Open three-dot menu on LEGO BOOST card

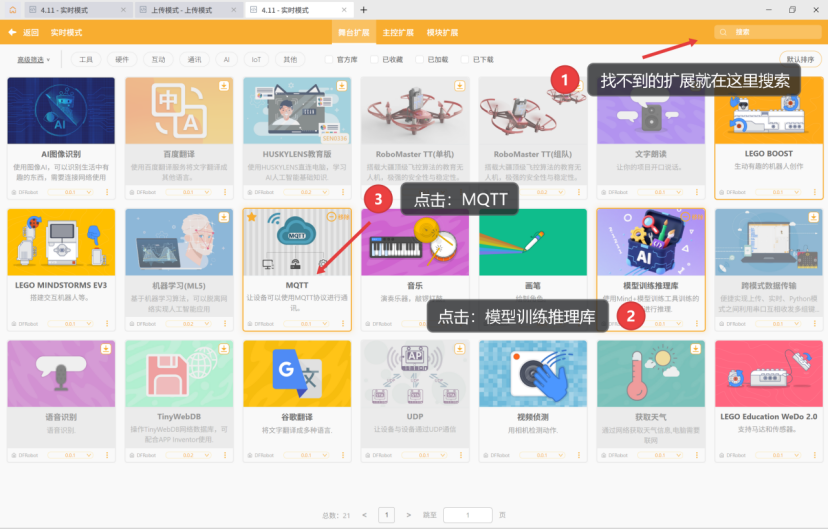(814, 191)
